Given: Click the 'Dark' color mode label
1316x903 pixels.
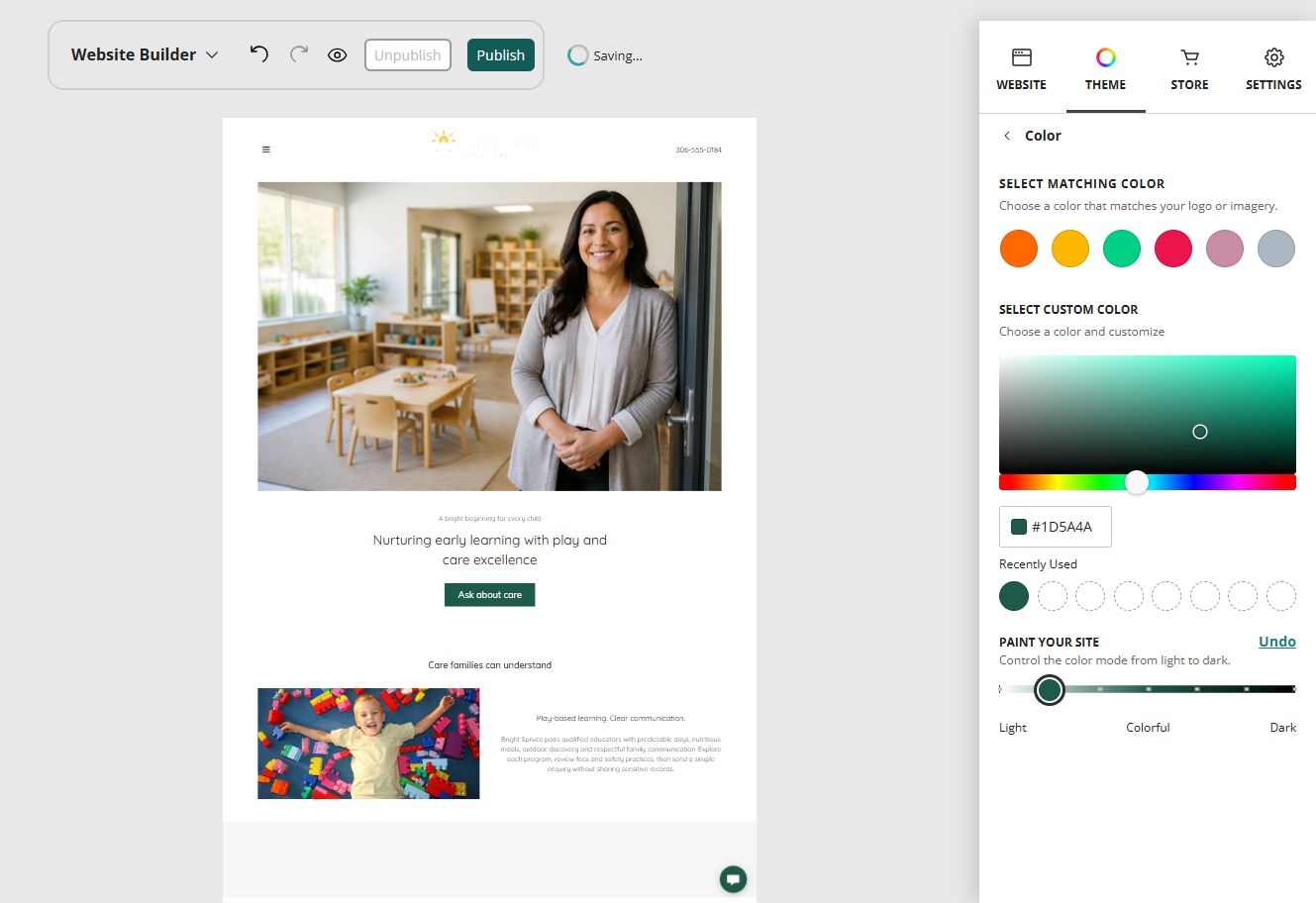Looking at the screenshot, I should click(x=1283, y=728).
